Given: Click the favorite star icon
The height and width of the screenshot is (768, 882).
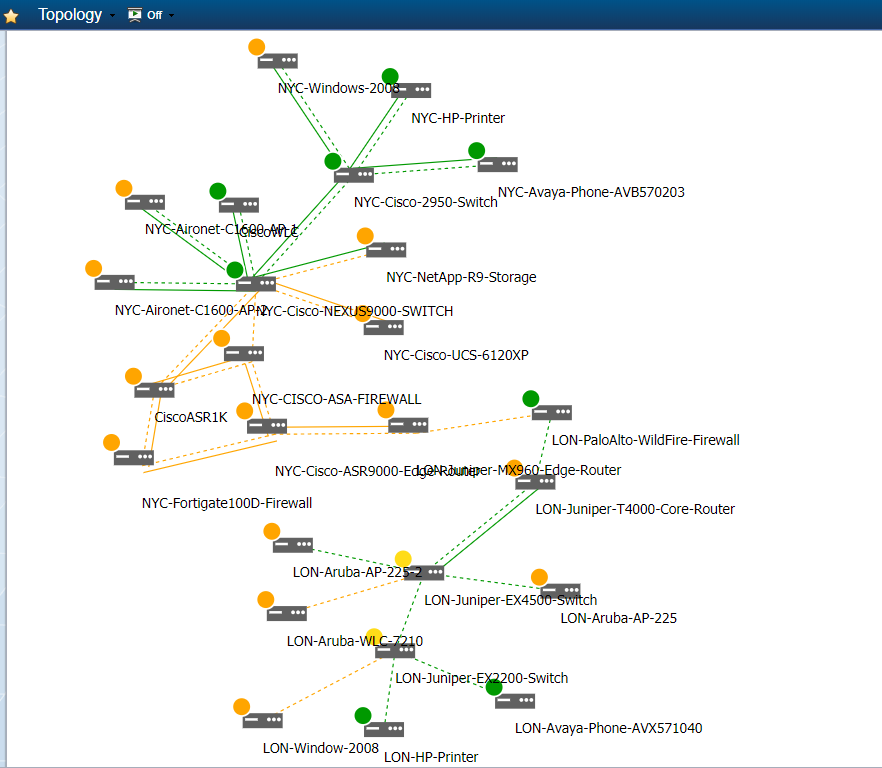Looking at the screenshot, I should [x=11, y=16].
